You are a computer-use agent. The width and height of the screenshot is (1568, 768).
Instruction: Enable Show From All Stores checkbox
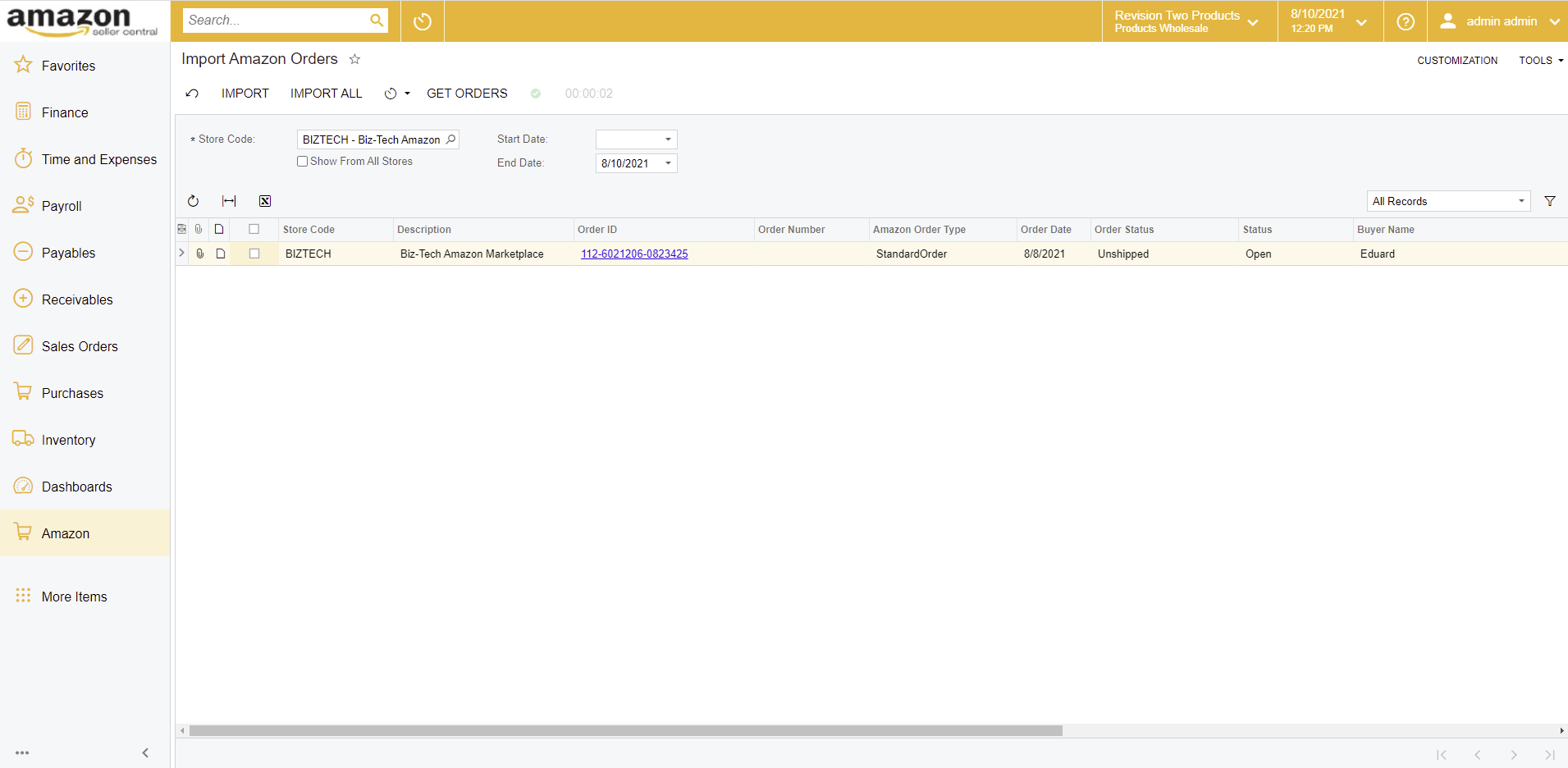pos(303,162)
